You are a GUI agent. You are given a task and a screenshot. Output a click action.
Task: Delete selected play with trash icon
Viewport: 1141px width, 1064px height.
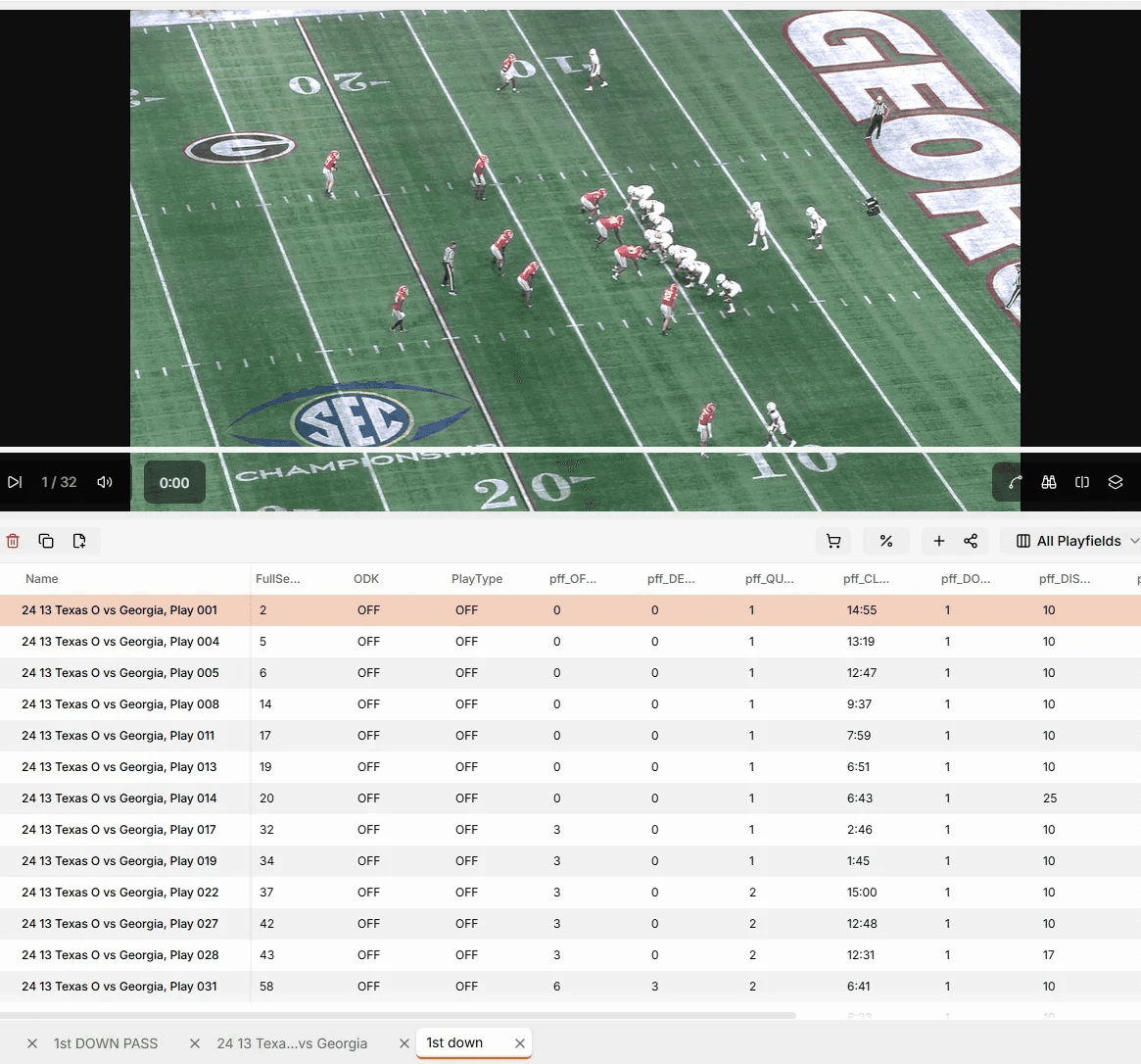(13, 541)
